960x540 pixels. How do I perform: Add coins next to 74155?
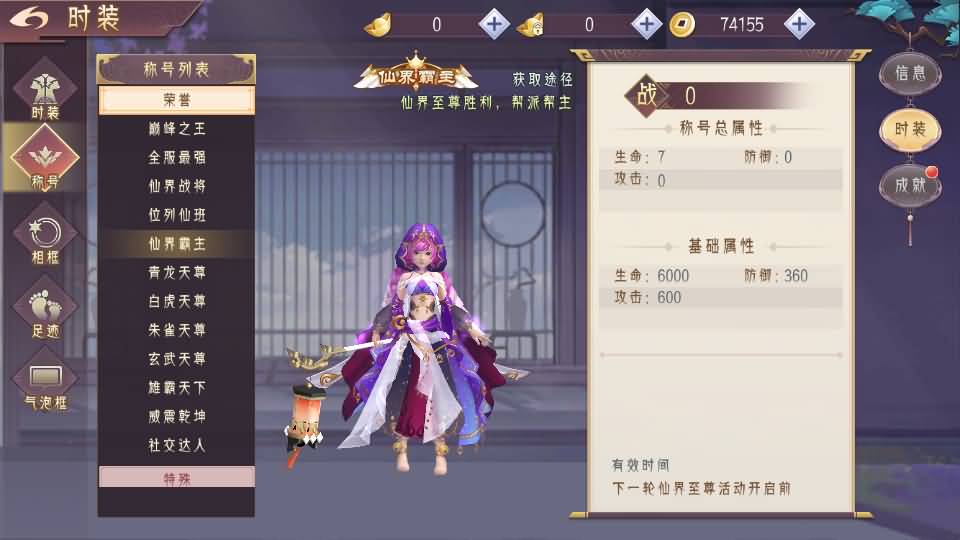[x=799, y=24]
